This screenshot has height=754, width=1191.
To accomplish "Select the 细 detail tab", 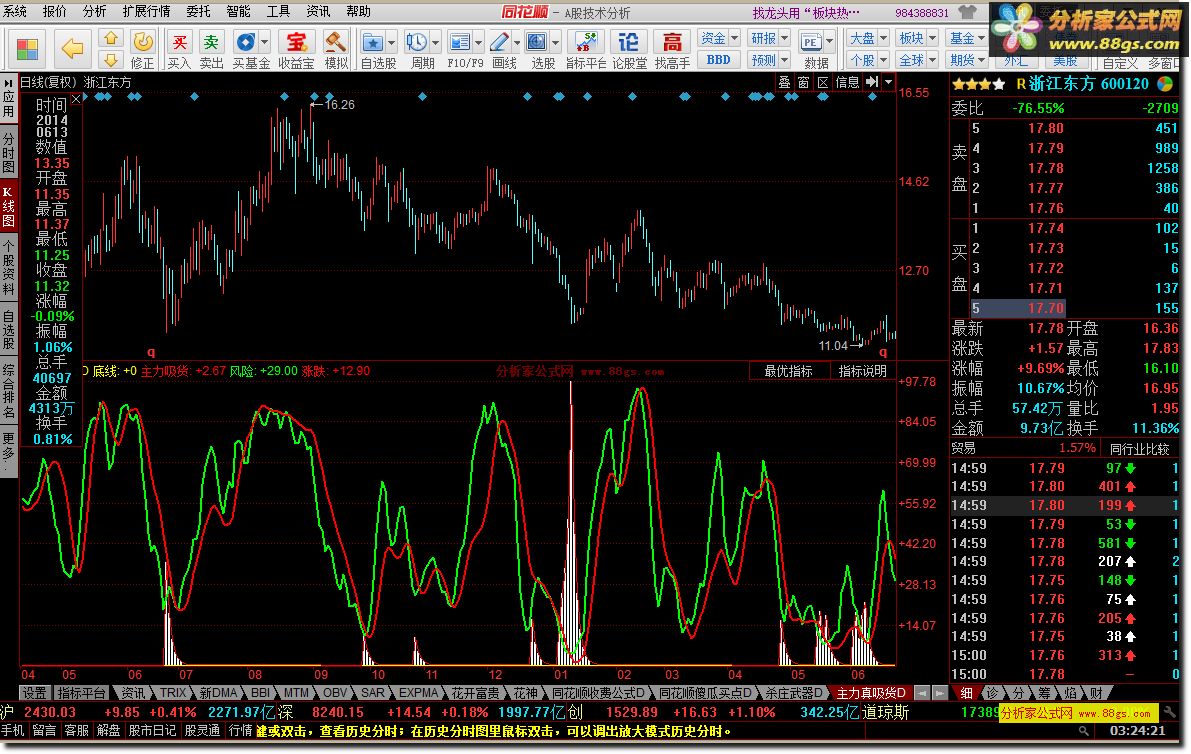I will coord(965,692).
